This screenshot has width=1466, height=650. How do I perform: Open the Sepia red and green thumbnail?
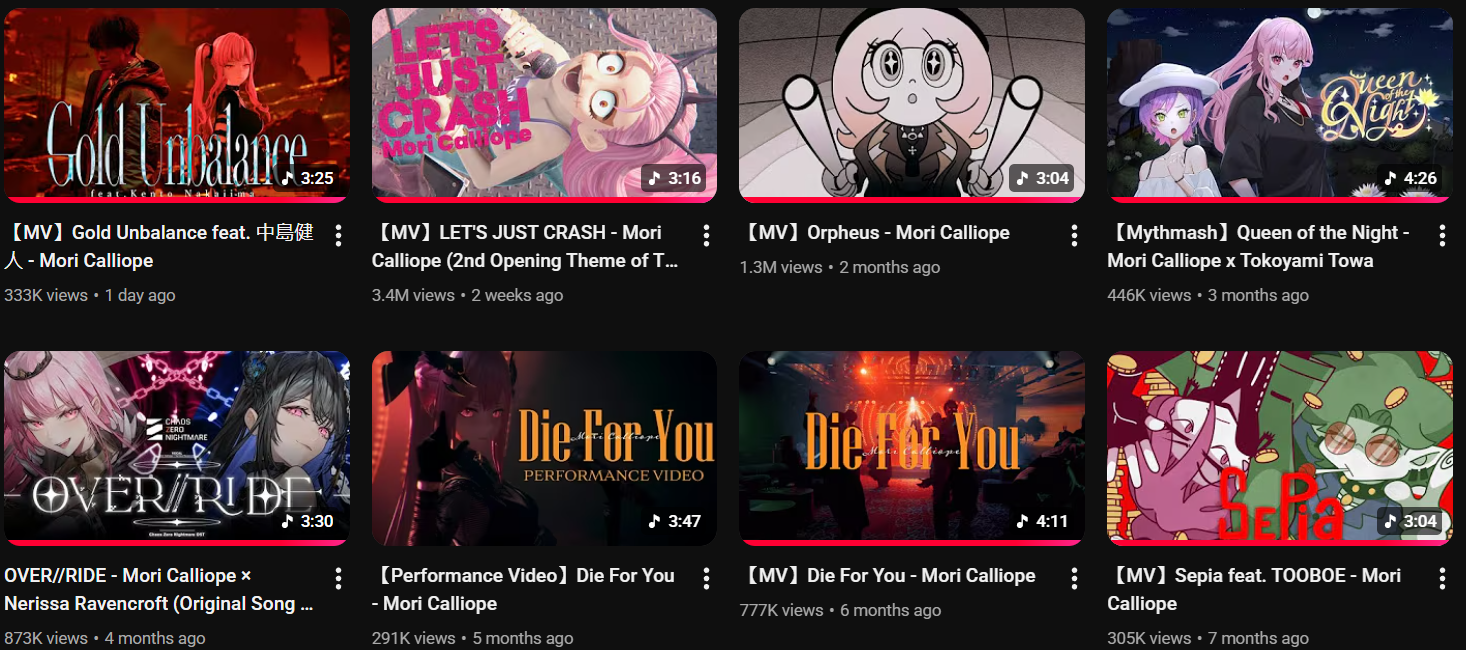click(x=1280, y=448)
